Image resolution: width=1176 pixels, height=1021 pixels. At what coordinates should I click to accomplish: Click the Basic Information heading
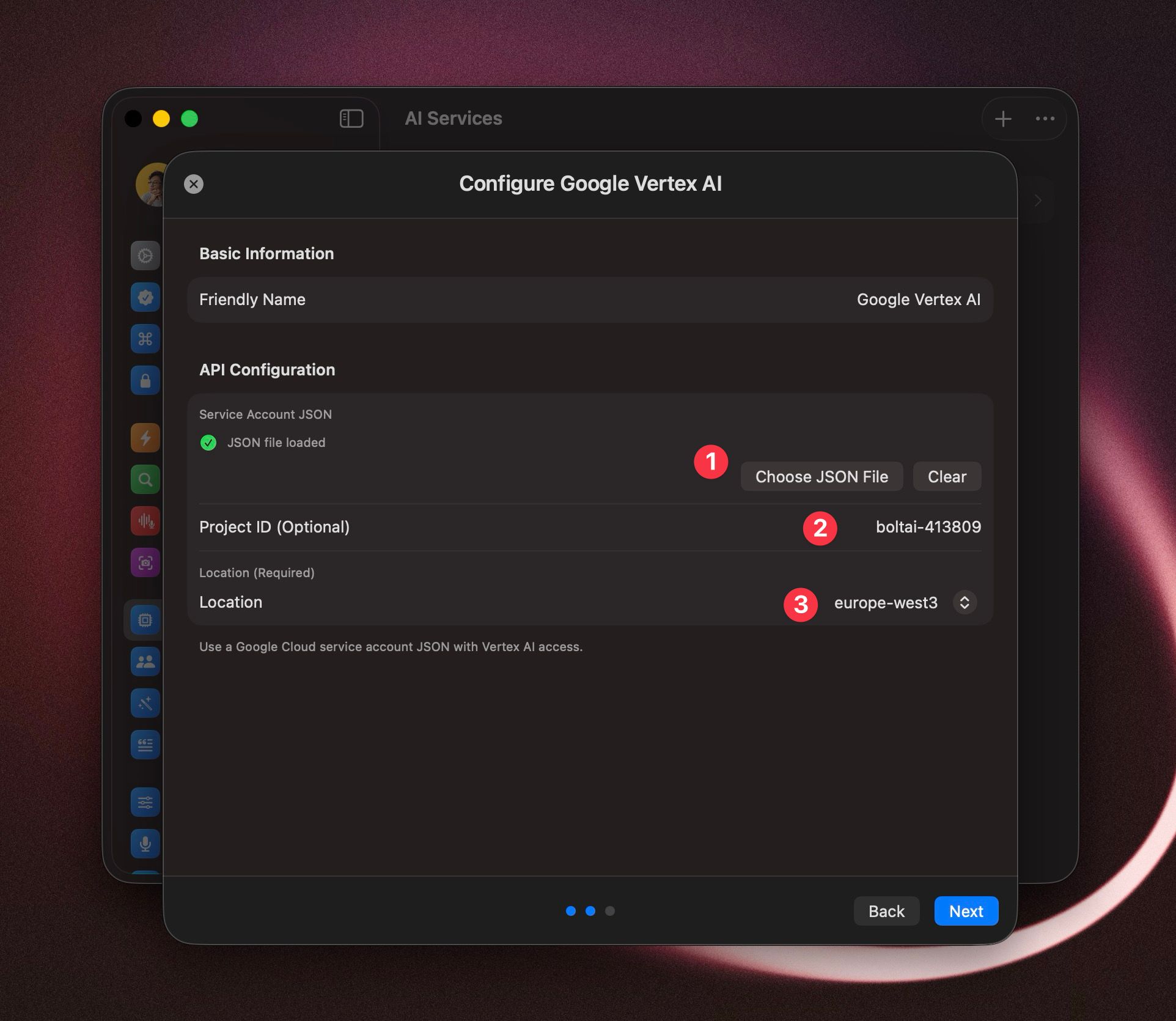(266, 254)
